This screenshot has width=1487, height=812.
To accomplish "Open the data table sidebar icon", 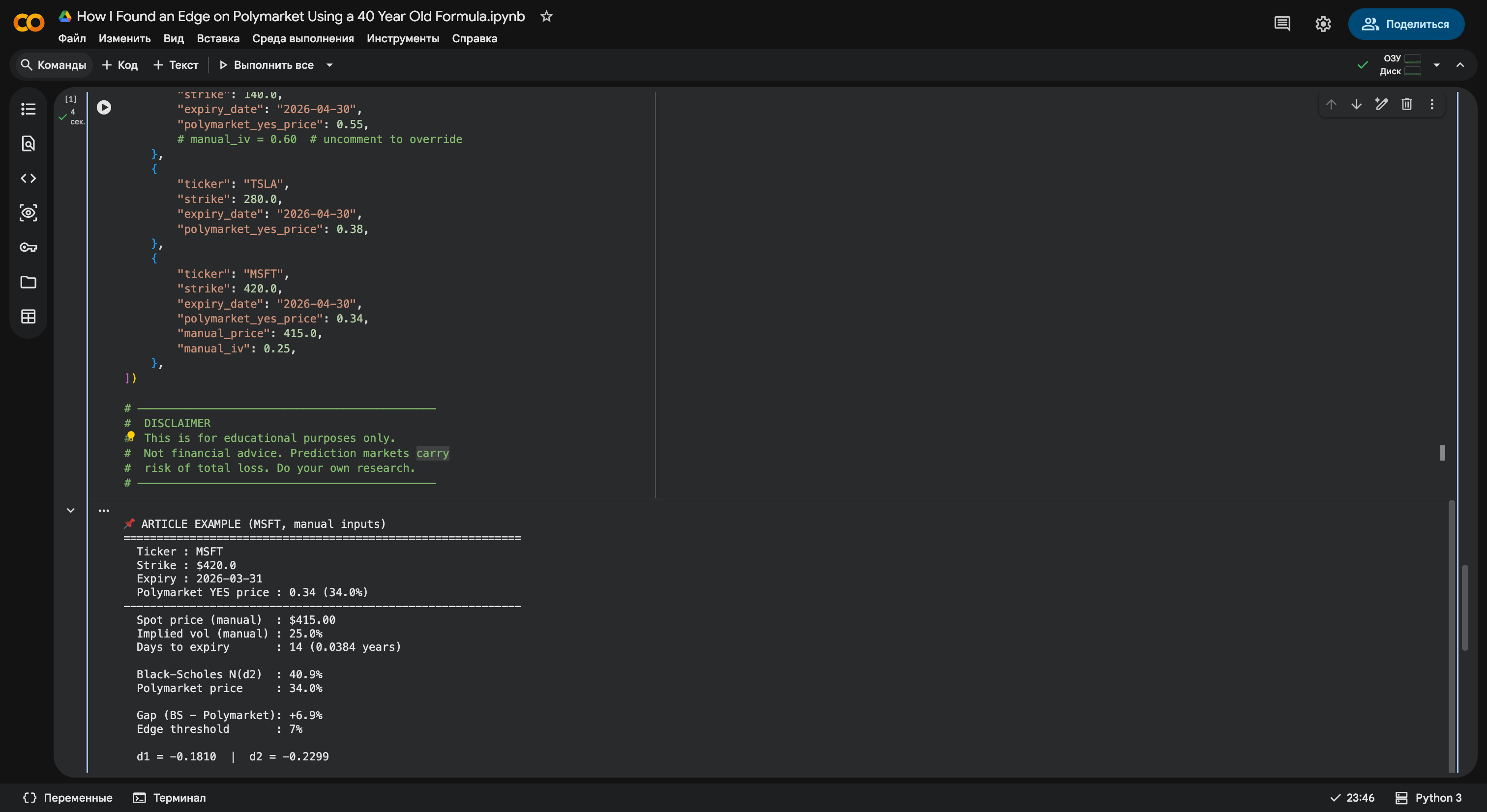I will coord(28,317).
